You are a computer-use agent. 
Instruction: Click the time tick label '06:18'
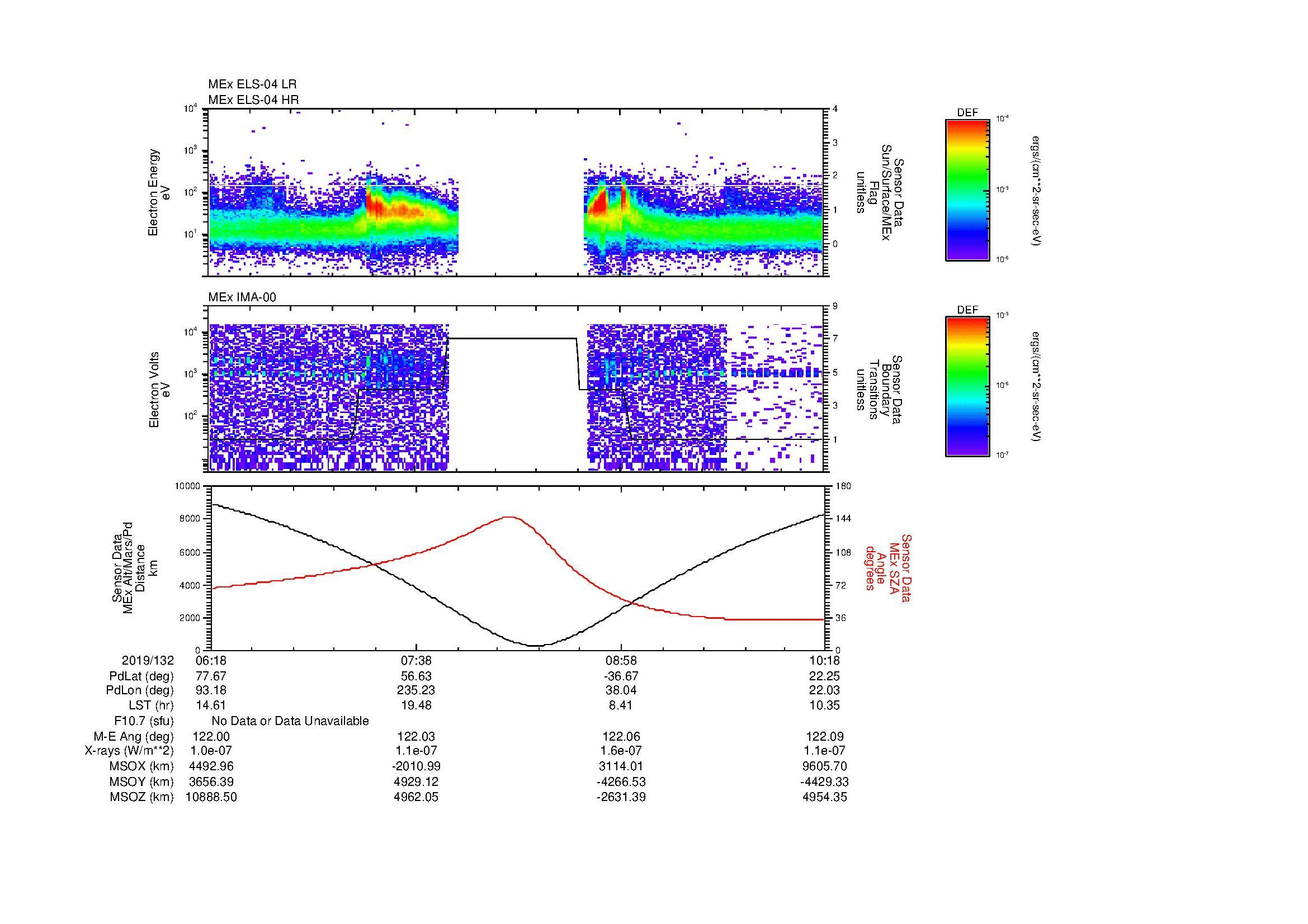[x=211, y=660]
